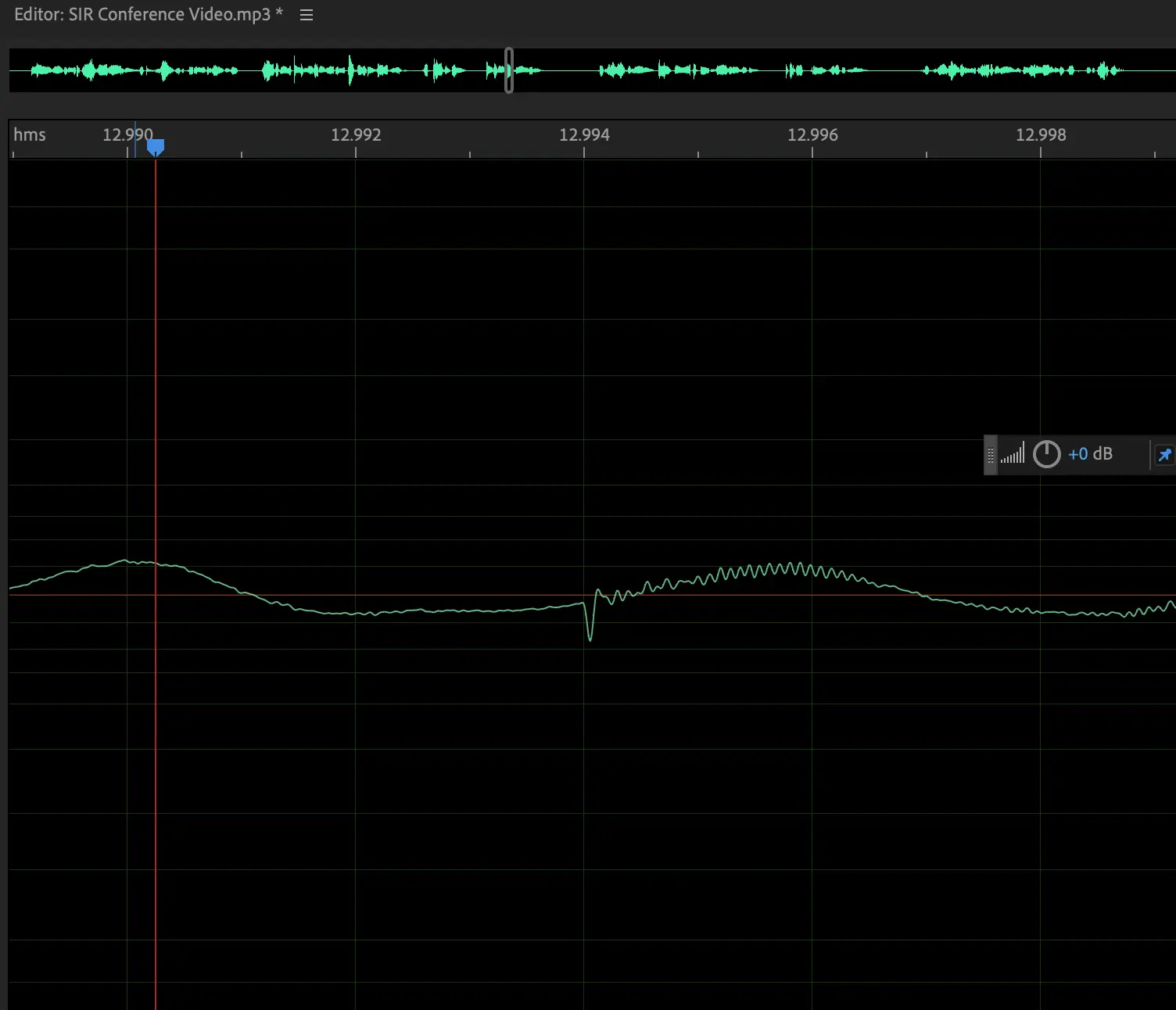Screen dimensions: 1176x1010
Task: Click the rippled waveform peak near 12.996
Action: (x=798, y=568)
